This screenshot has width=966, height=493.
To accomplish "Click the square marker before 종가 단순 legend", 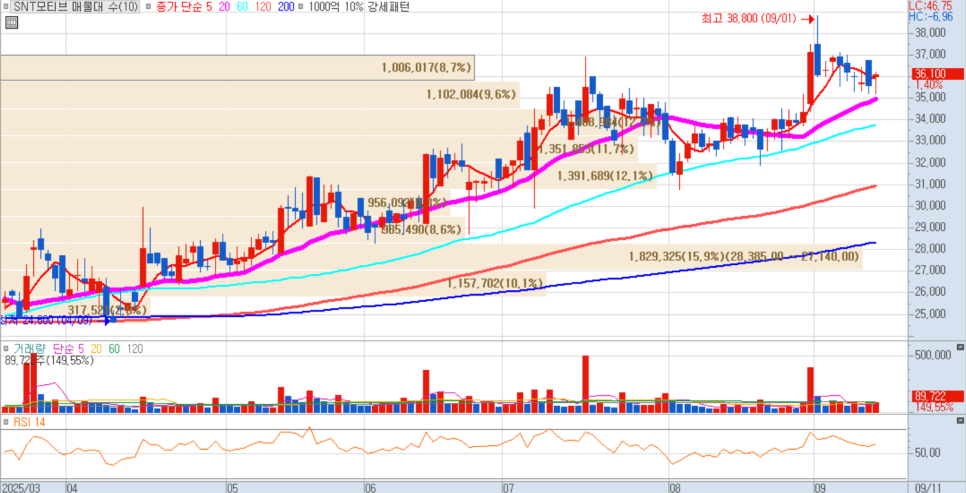I will pyautogui.click(x=150, y=6).
